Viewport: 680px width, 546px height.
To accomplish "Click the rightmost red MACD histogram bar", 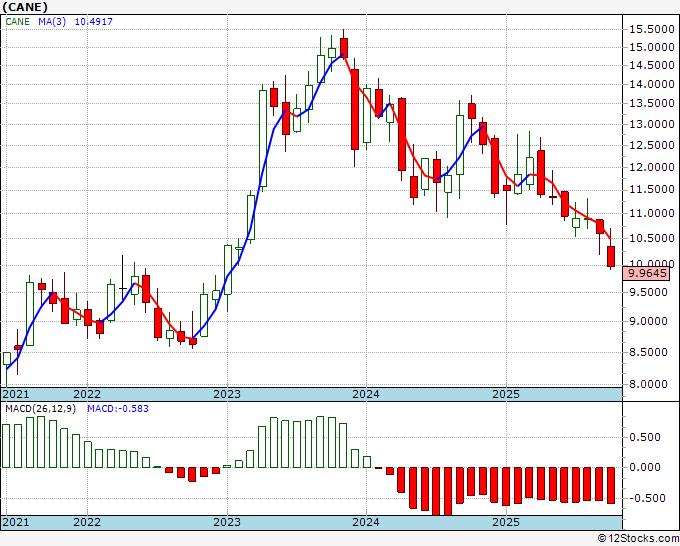I will click(x=611, y=486).
